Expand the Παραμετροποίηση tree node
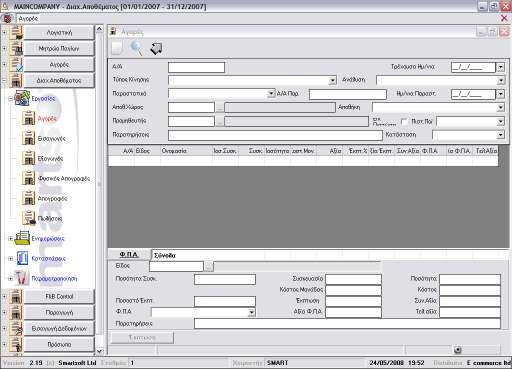Image resolution: width=512 pixels, height=369 pixels. coord(10,279)
